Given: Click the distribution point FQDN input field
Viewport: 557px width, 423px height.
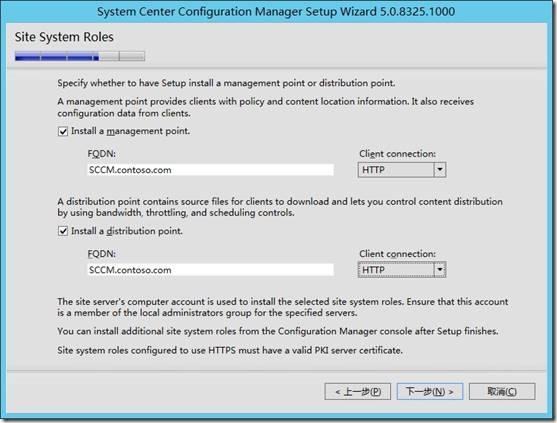Looking at the screenshot, I should click(x=211, y=270).
